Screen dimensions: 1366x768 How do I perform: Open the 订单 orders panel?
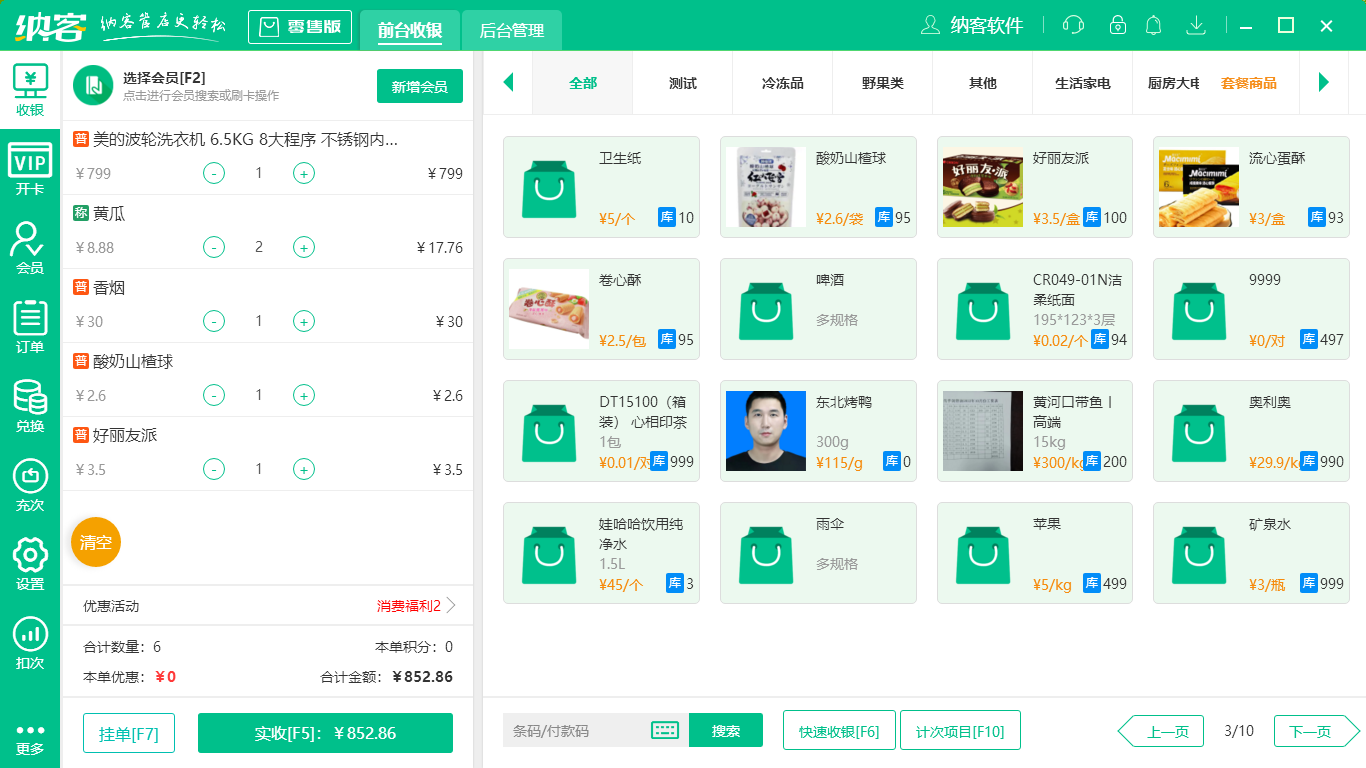click(x=30, y=322)
